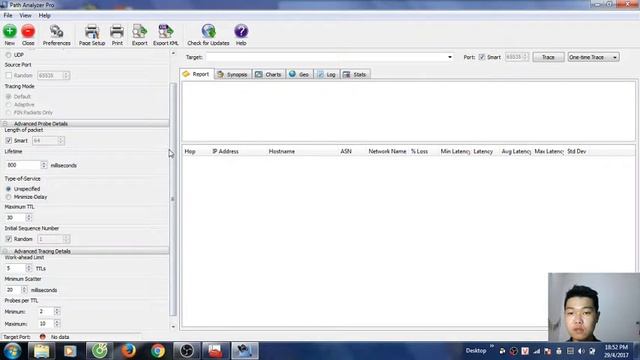Switch to the Log tab

[x=327, y=74]
